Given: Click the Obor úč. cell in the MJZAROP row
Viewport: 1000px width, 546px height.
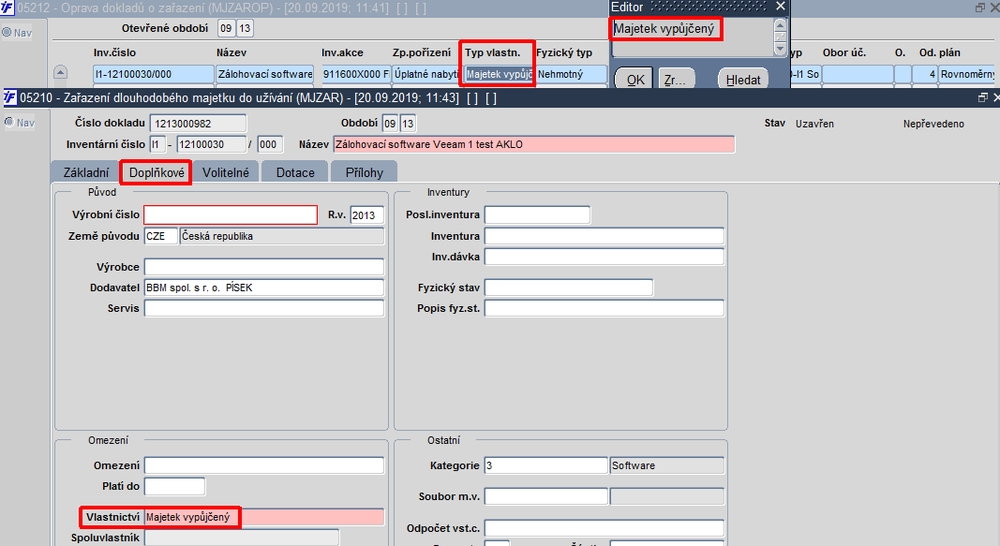Looking at the screenshot, I should coord(857,74).
